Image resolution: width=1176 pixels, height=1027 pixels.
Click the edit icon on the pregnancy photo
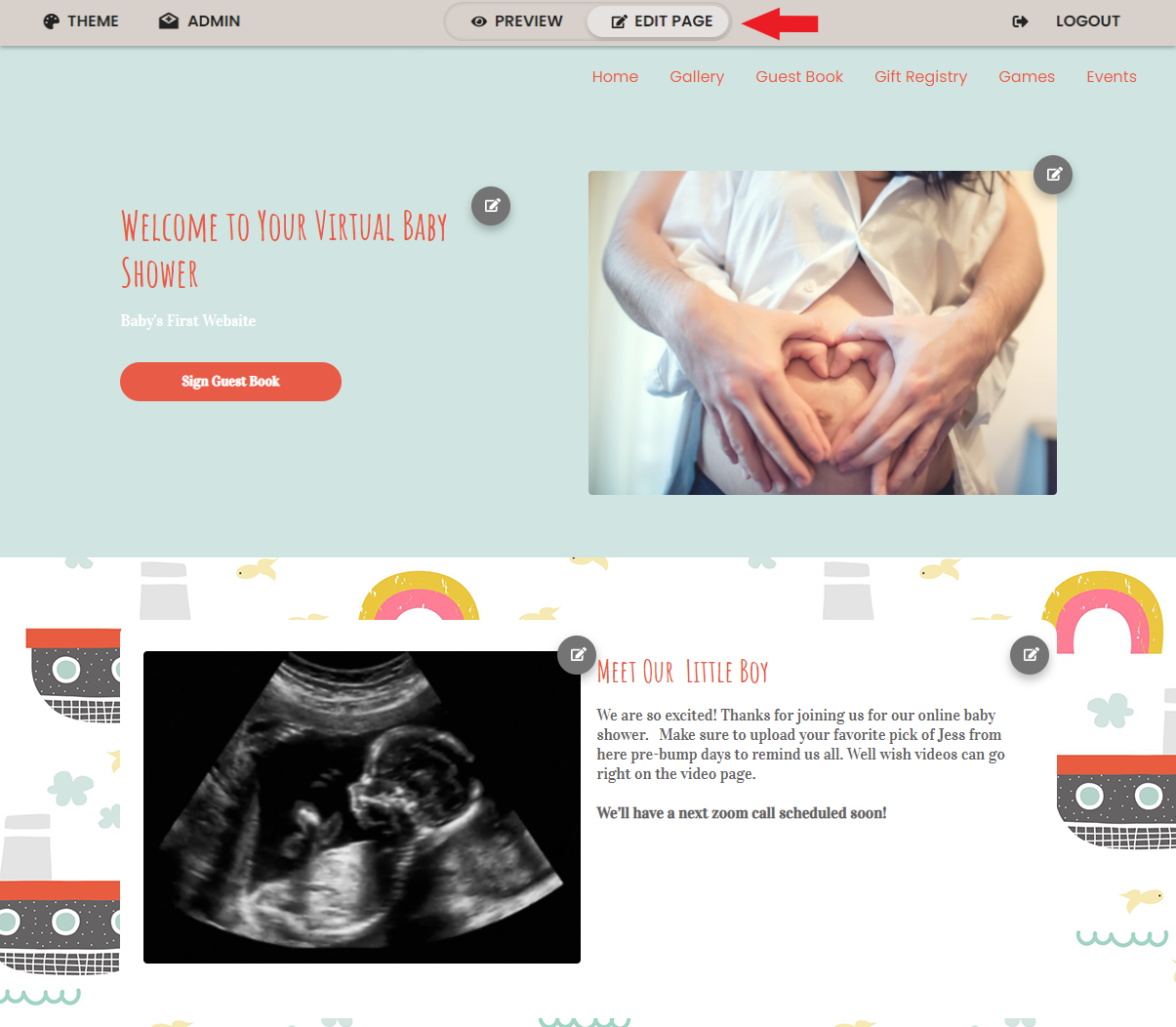[1053, 175]
